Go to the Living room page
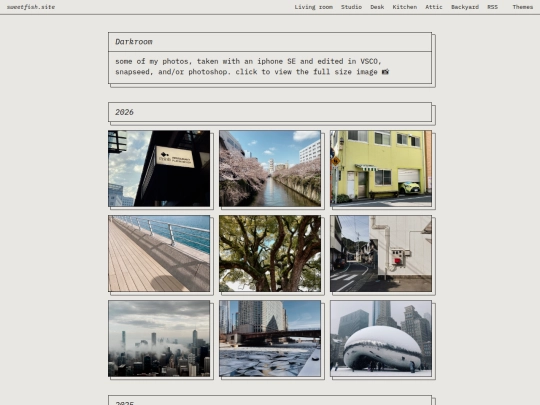 pyautogui.click(x=313, y=7)
